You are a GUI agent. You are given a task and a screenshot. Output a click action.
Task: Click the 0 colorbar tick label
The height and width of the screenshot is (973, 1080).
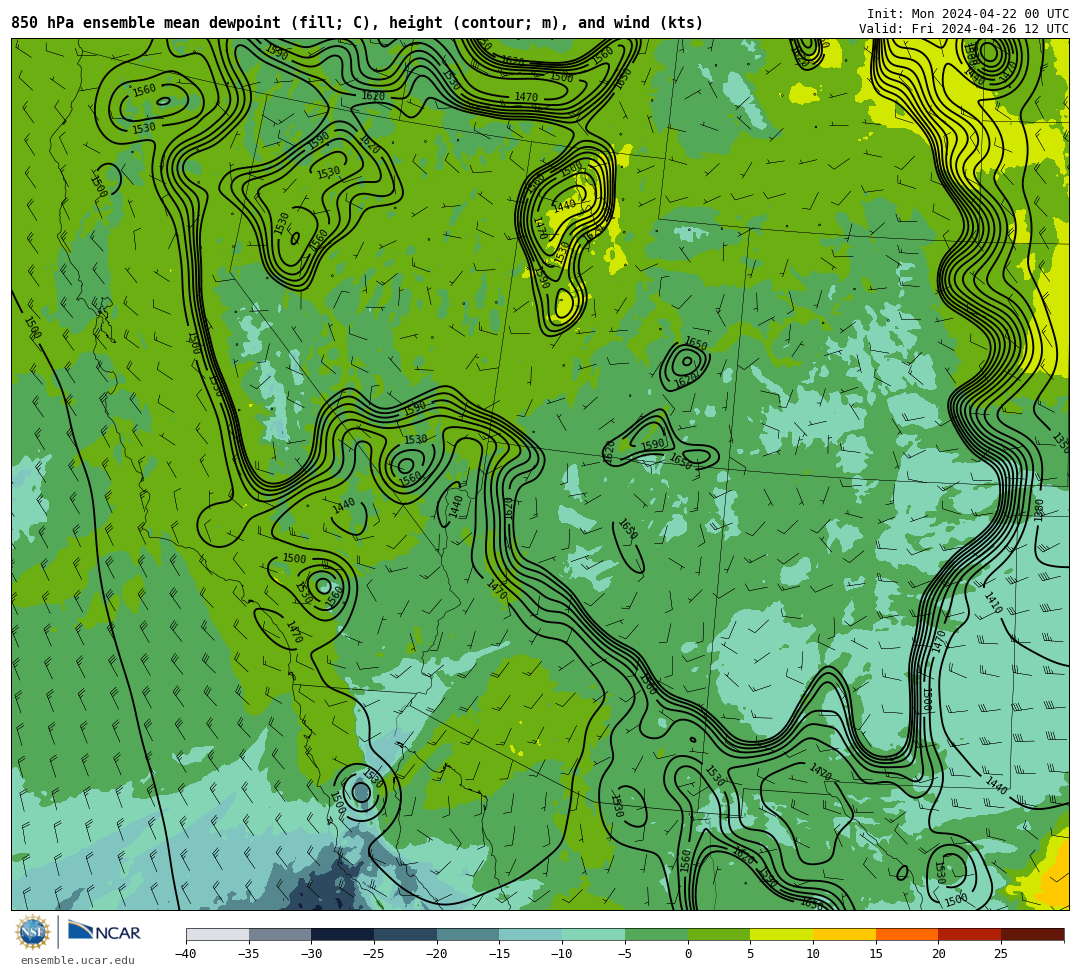pos(688,954)
